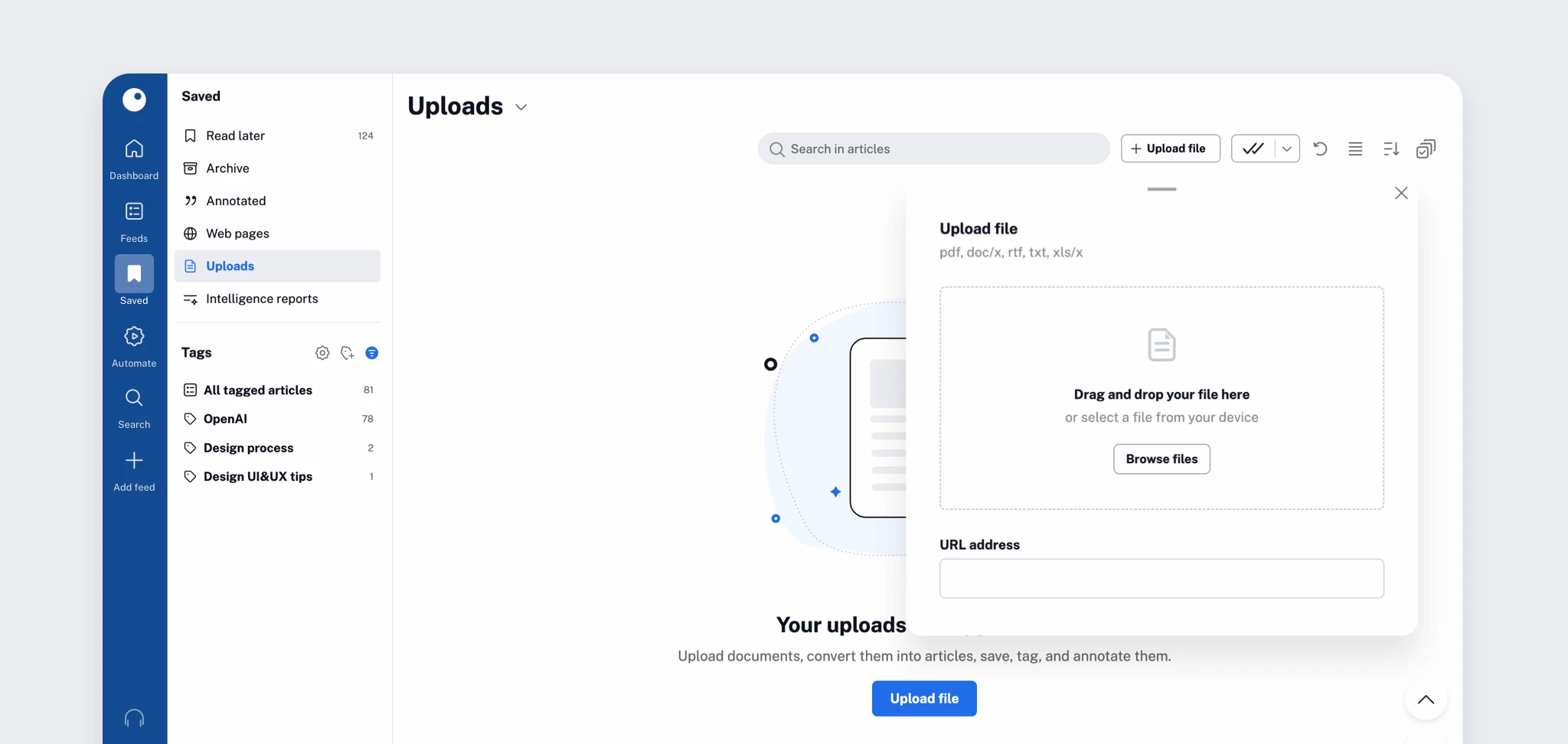Click the add new tag icon
This screenshot has height=744, width=1568.
[347, 353]
